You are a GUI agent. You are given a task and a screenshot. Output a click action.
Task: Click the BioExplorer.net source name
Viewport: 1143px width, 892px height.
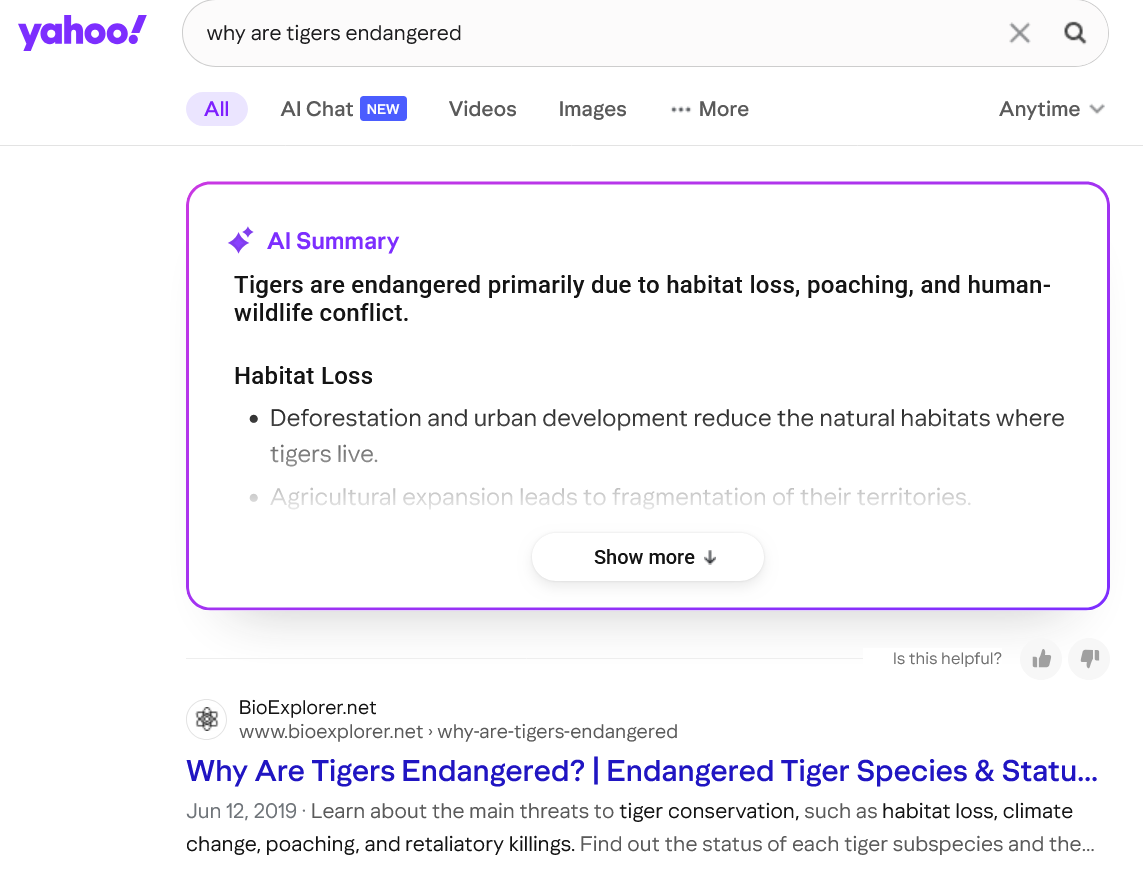coord(308,707)
